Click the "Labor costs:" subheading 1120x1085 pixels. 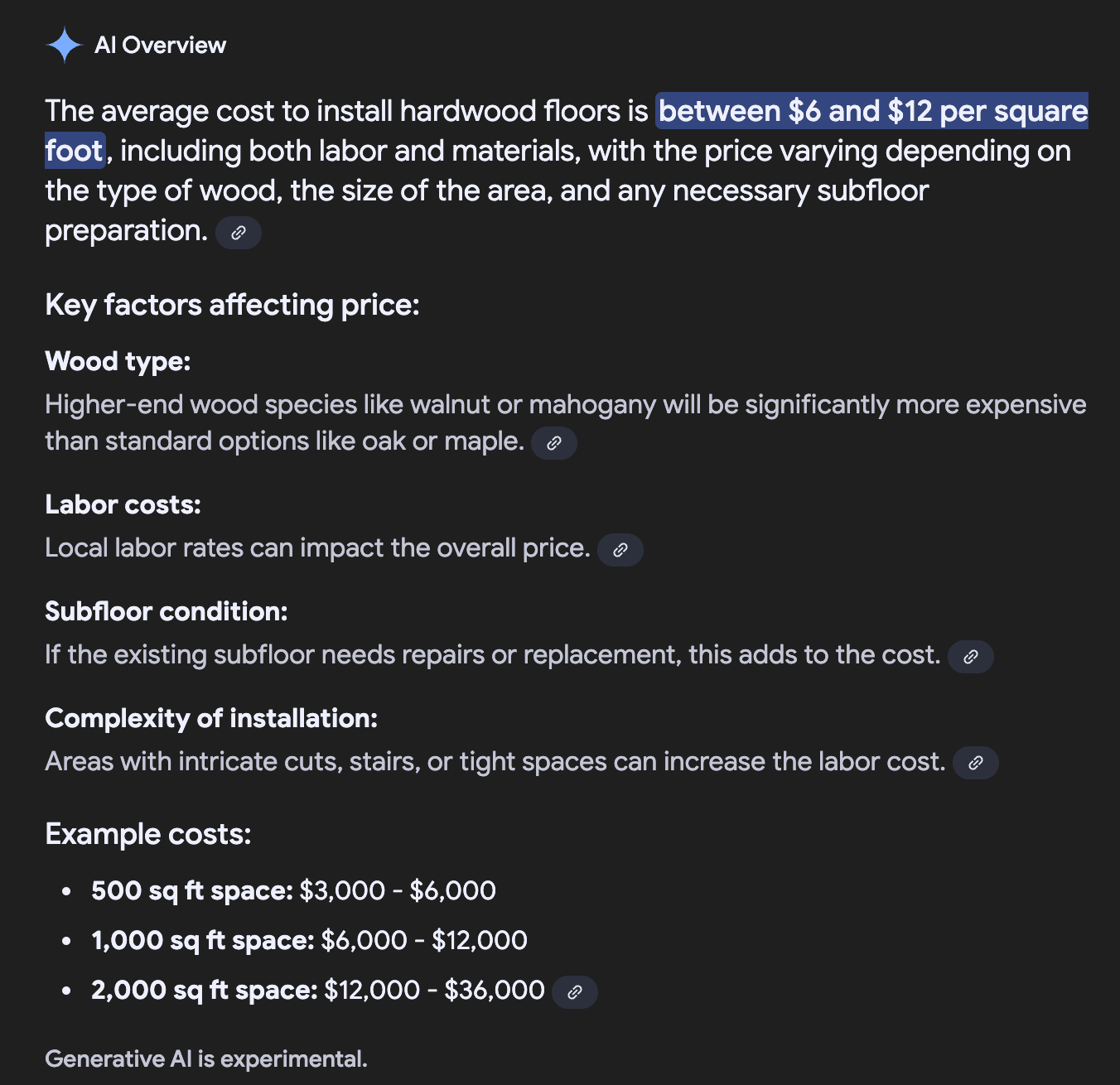pyautogui.click(x=123, y=504)
